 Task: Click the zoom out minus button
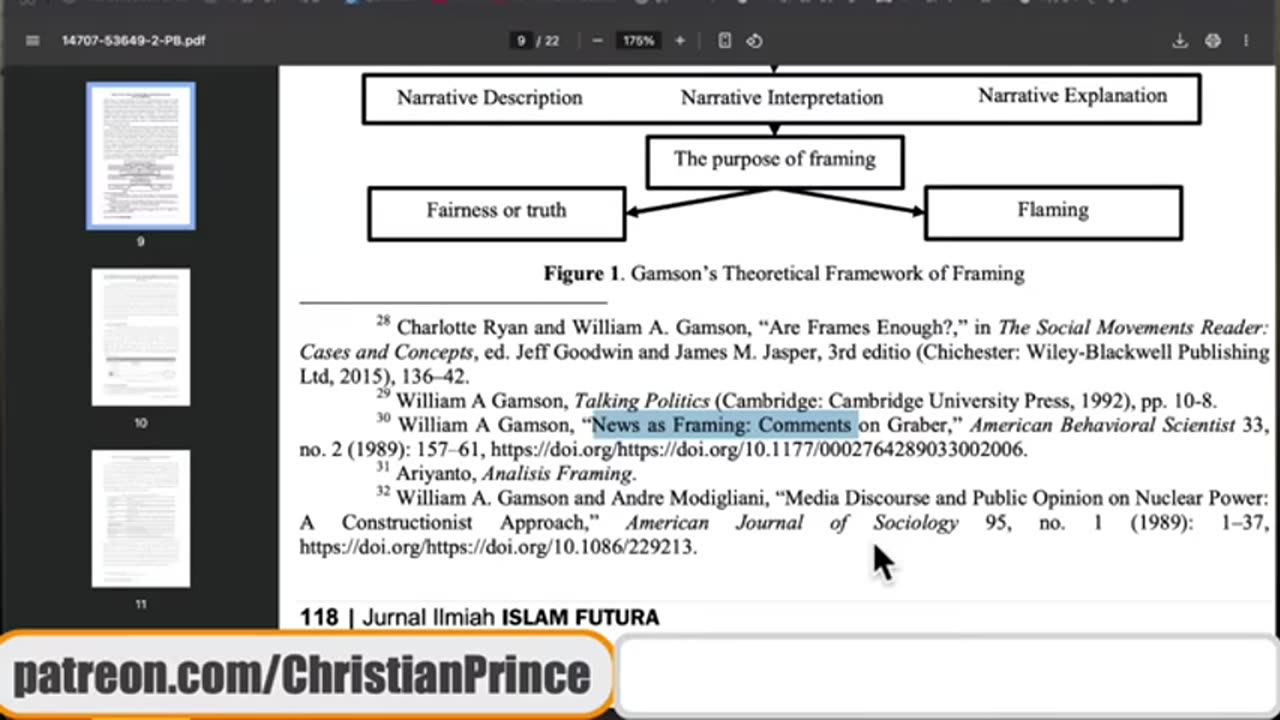pos(597,41)
